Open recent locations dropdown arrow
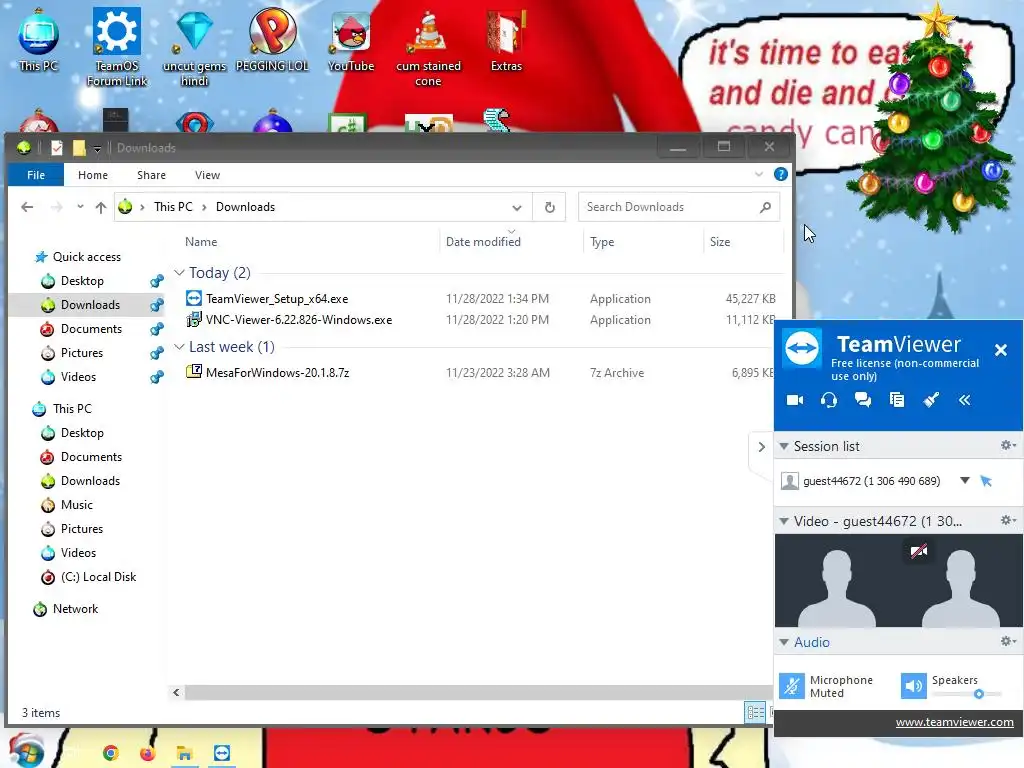The width and height of the screenshot is (1024, 768). tap(80, 206)
